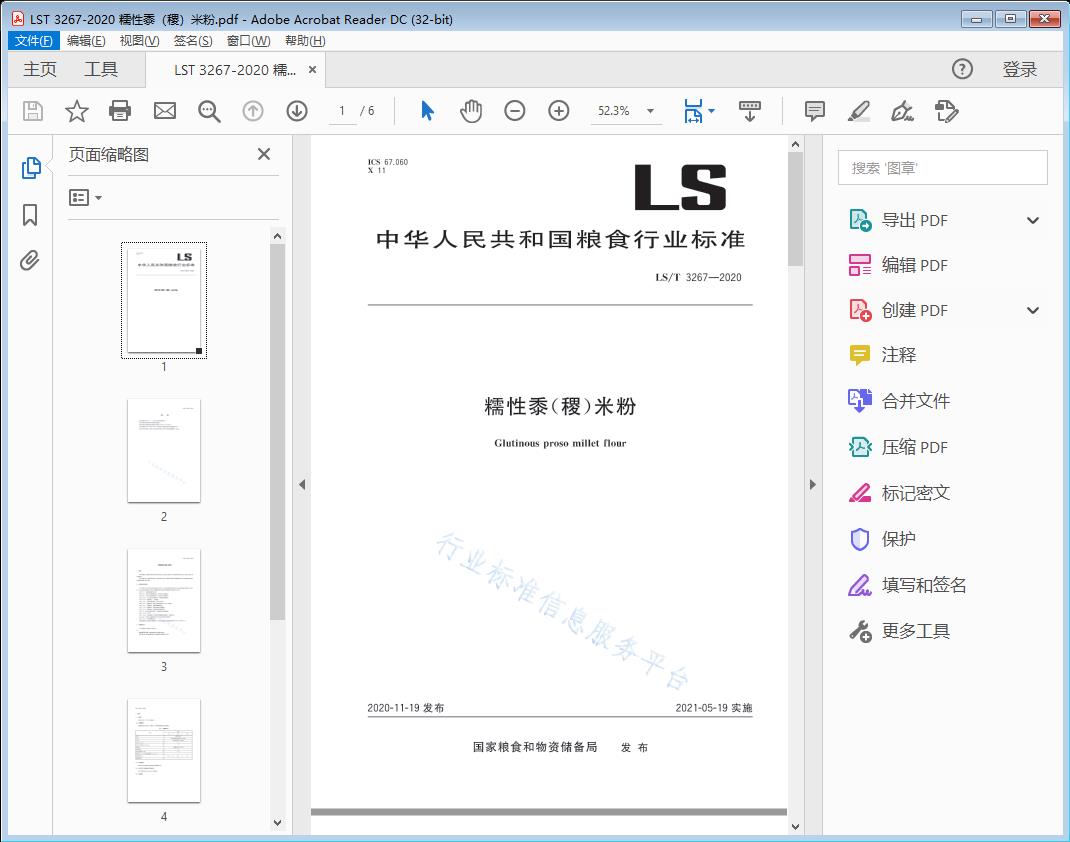The height and width of the screenshot is (842, 1070).
Task: Open search with the magnifier icon
Action: click(x=209, y=111)
